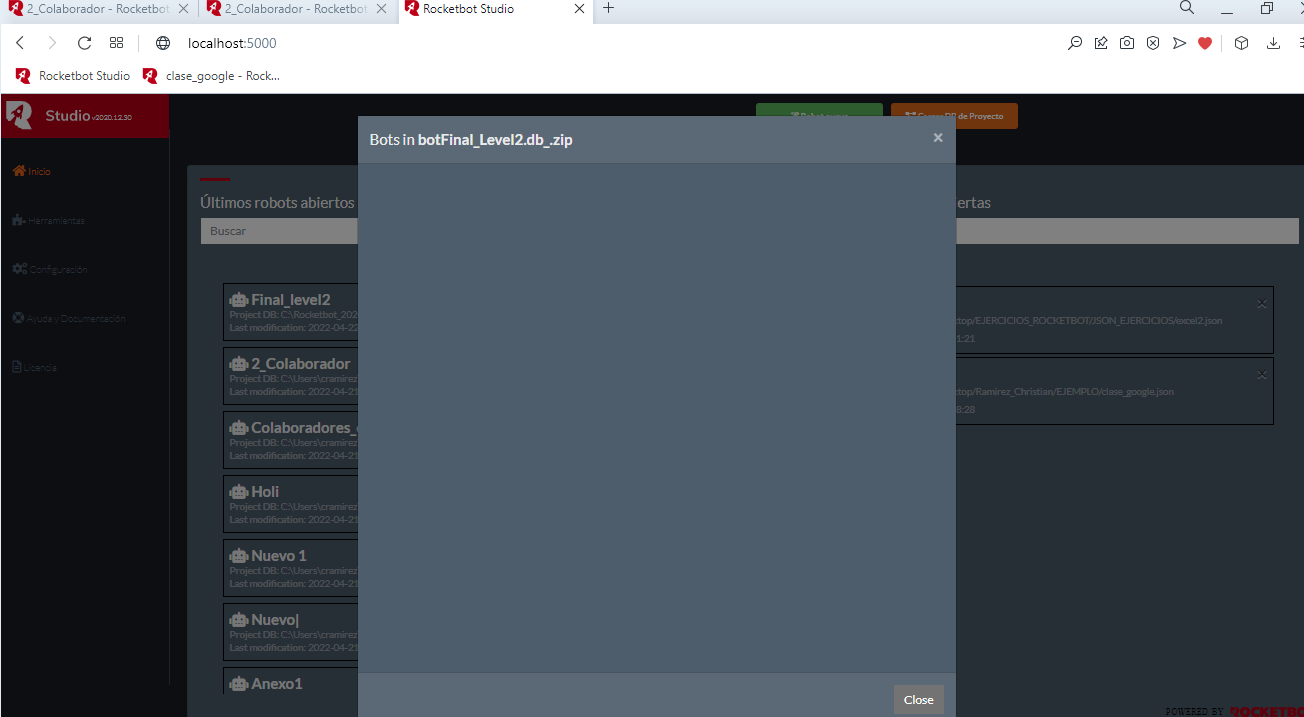
Task: Open the browser downloads icon
Action: pos(1273,43)
